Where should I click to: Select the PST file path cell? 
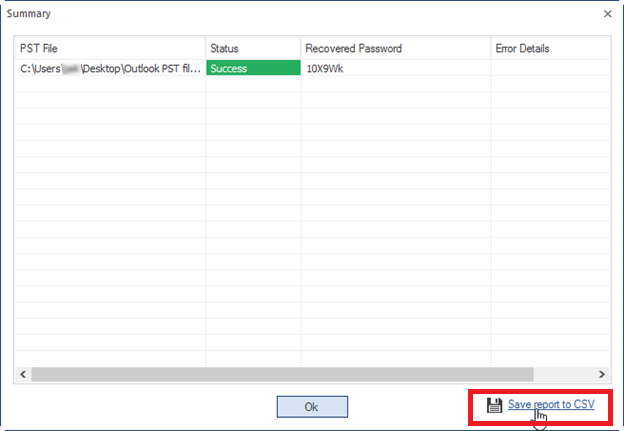pos(110,68)
